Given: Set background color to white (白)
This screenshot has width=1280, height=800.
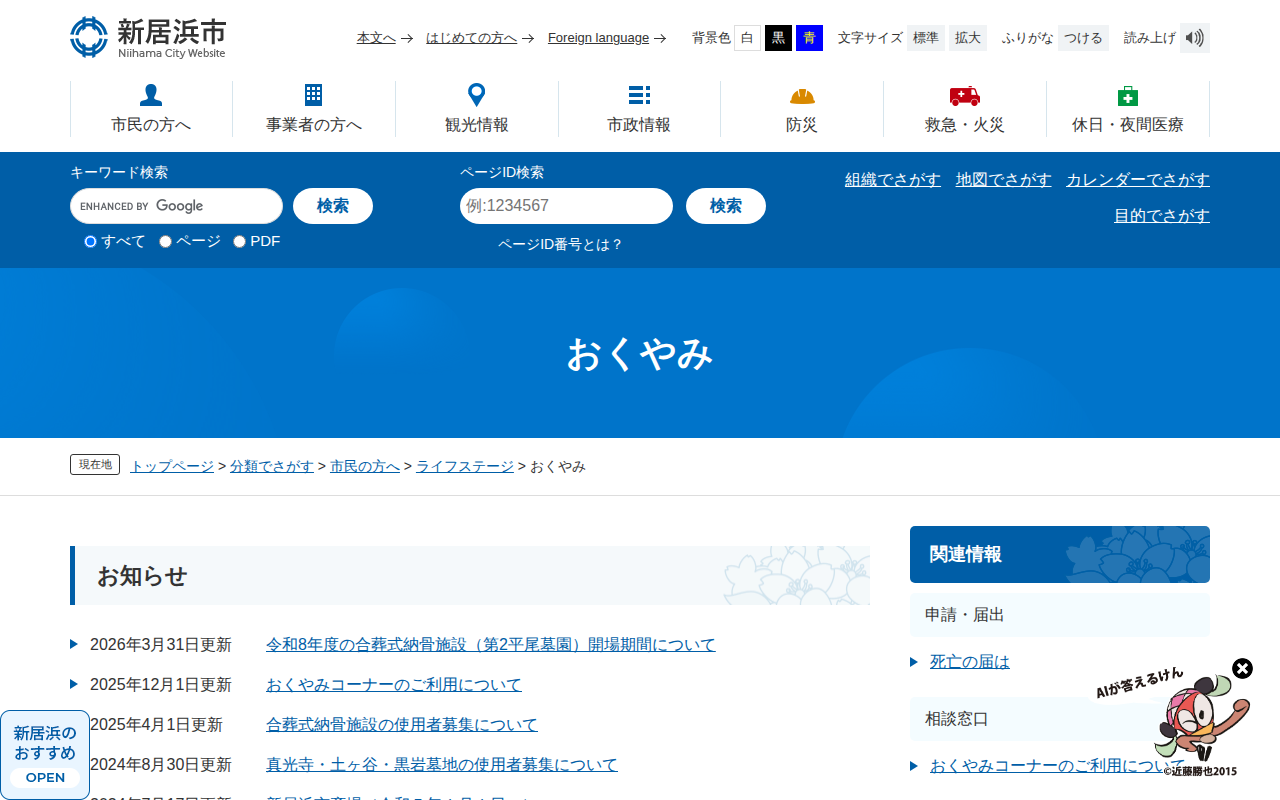Looking at the screenshot, I should click(x=747, y=38).
